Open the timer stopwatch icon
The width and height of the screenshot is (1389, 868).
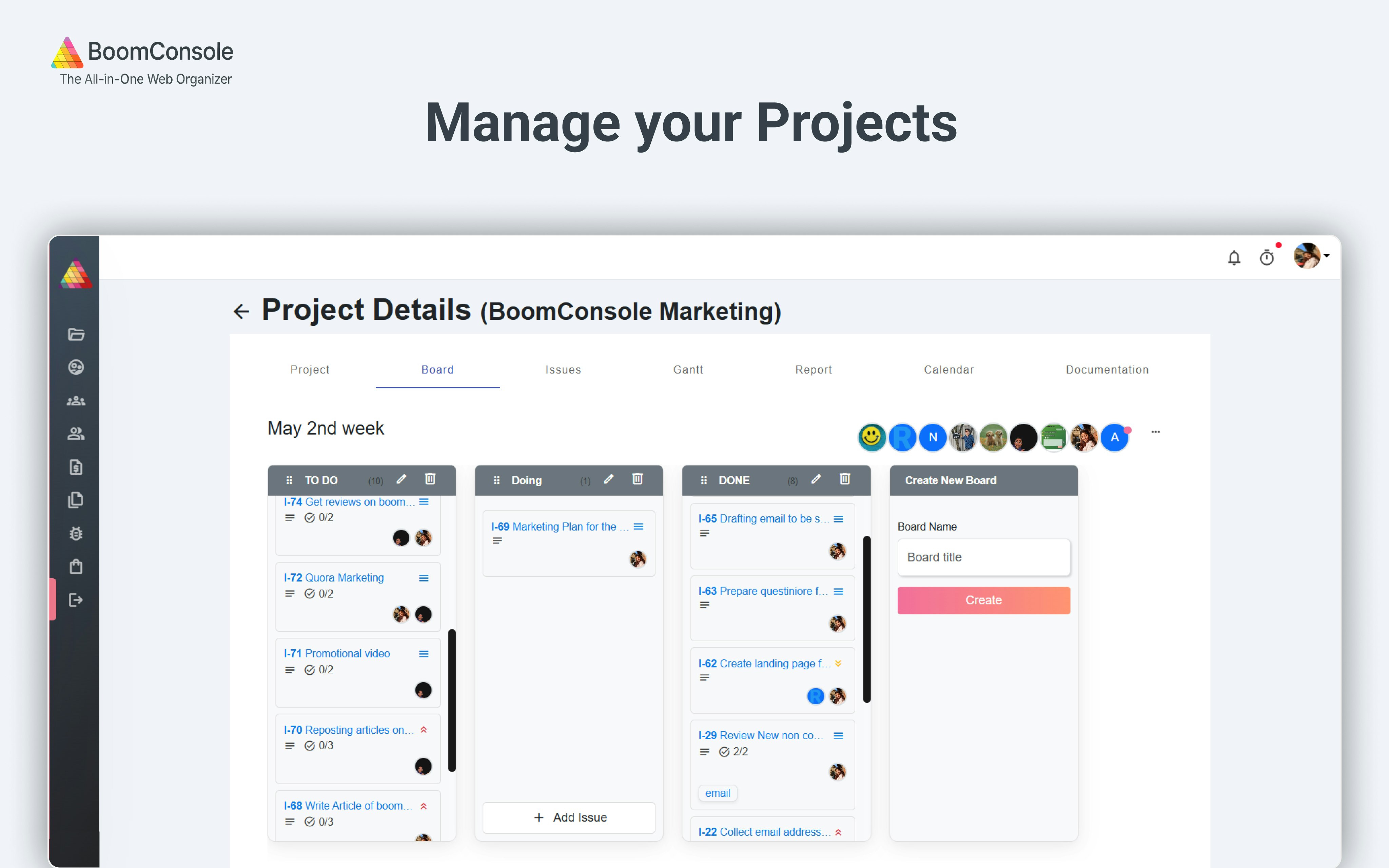(1267, 258)
